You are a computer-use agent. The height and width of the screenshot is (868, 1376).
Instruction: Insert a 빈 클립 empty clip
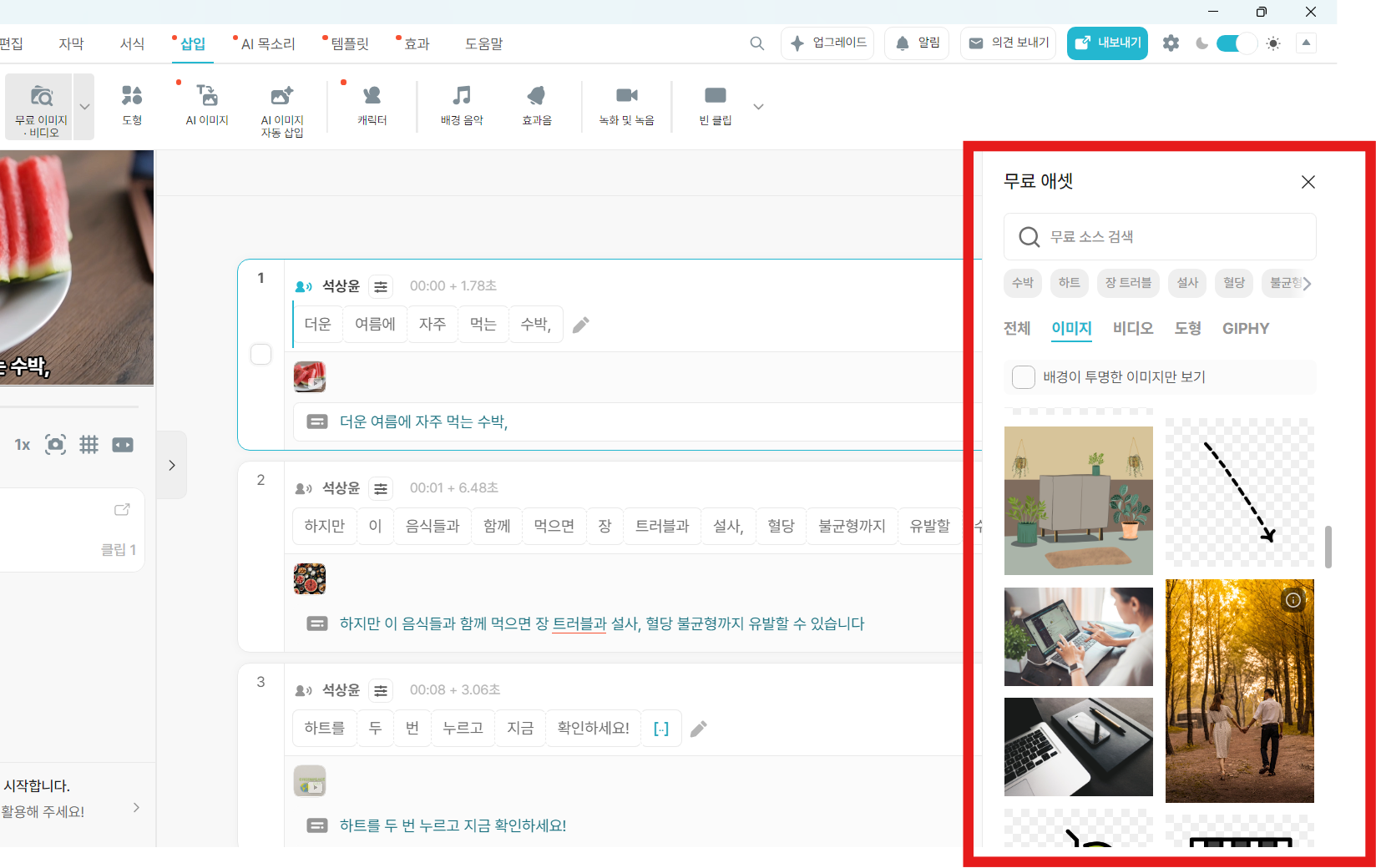click(714, 105)
